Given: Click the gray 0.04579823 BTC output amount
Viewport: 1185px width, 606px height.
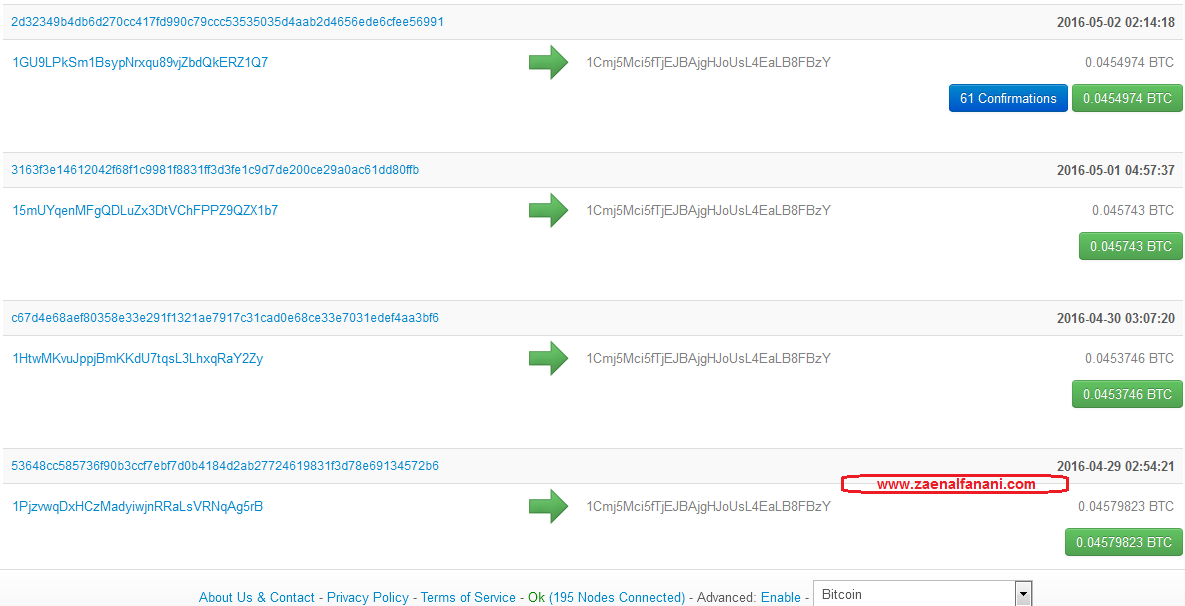Looking at the screenshot, I should 1127,507.
